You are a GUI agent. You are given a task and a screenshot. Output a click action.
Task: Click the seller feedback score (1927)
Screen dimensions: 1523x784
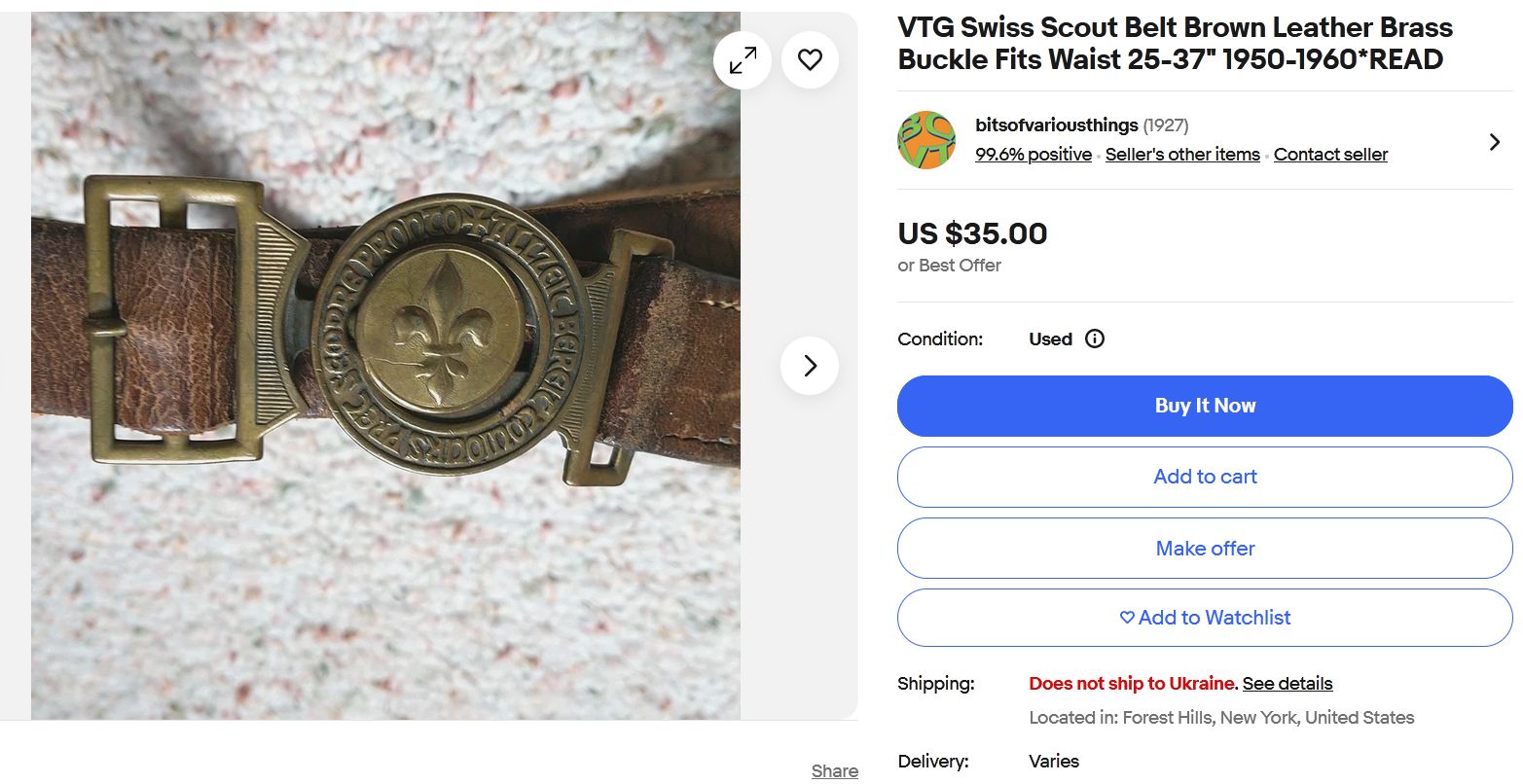point(1166,125)
